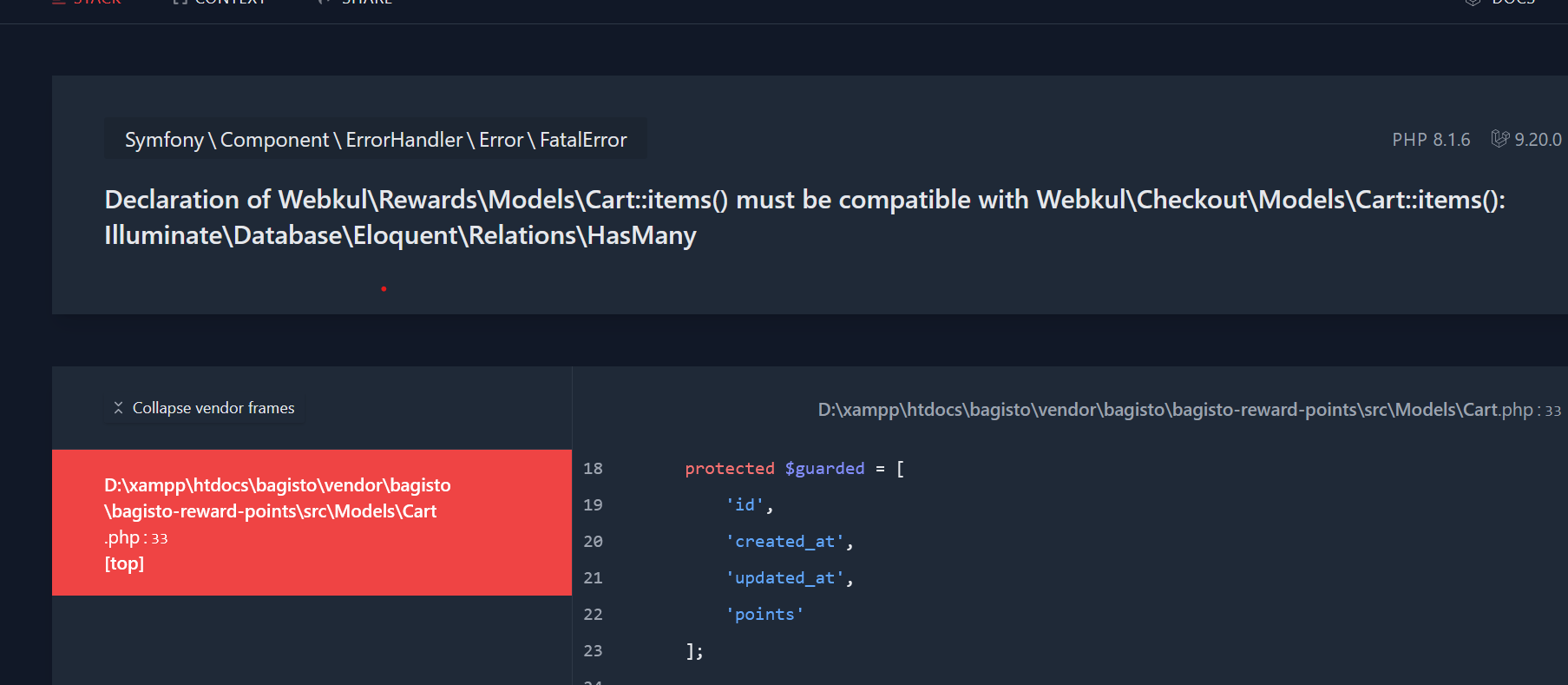Click the [top] label in the red frame
The height and width of the screenshot is (685, 1568).
(124, 563)
